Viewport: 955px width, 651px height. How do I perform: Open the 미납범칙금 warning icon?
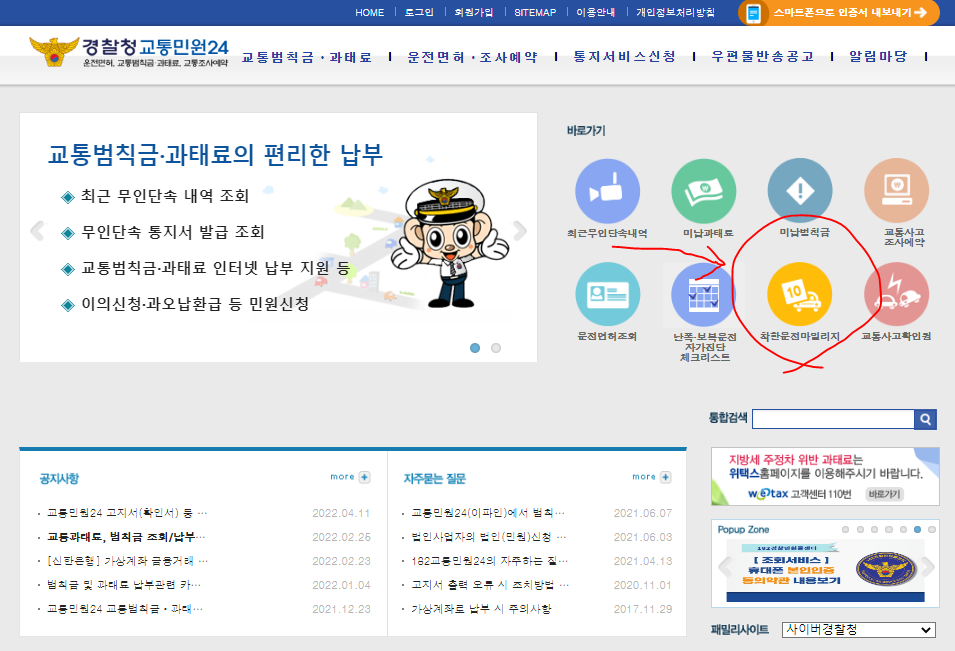800,191
